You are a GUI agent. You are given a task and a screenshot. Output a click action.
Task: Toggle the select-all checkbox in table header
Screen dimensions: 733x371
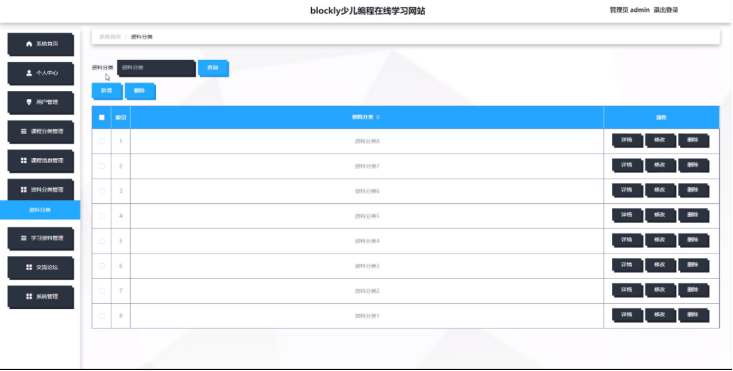pos(102,117)
